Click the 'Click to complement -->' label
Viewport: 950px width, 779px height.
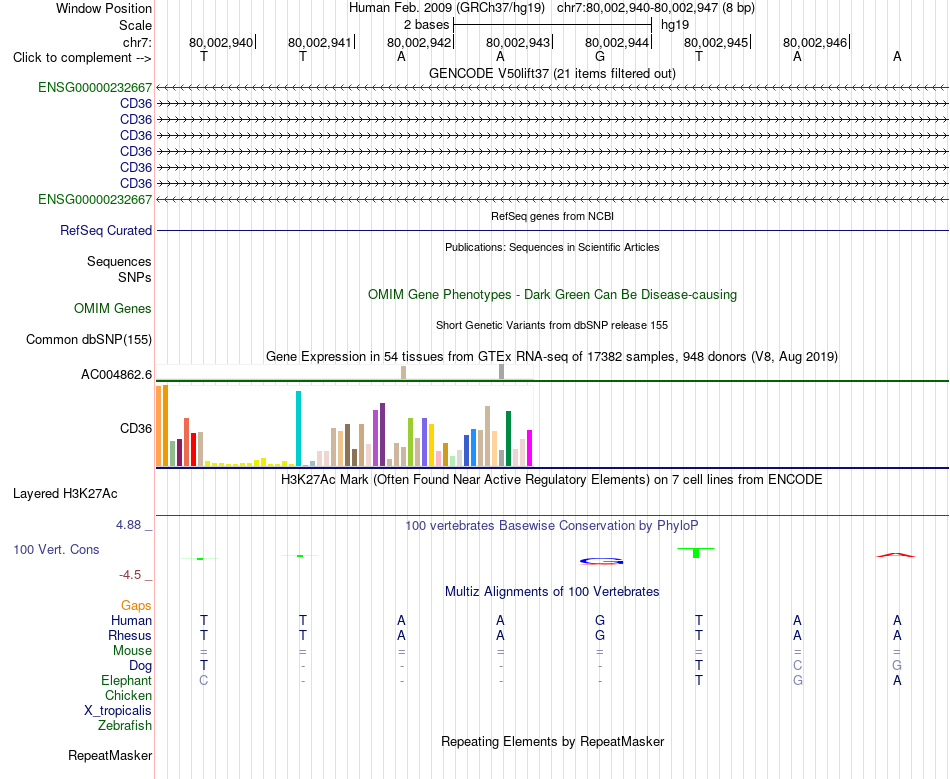pyautogui.click(x=82, y=58)
